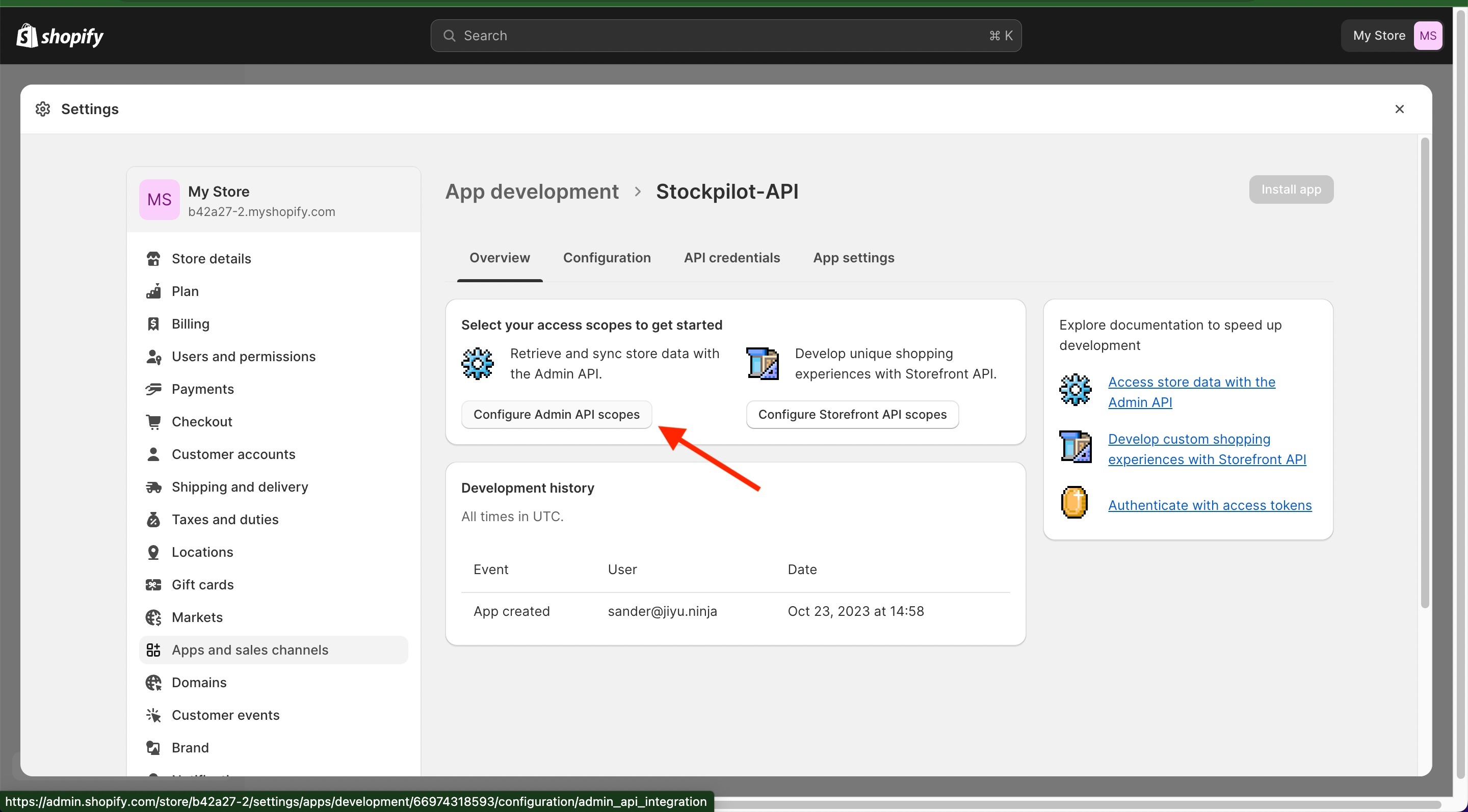Click the Users and permissions icon
Screen dimensions: 1468x812
pyautogui.click(x=153, y=357)
